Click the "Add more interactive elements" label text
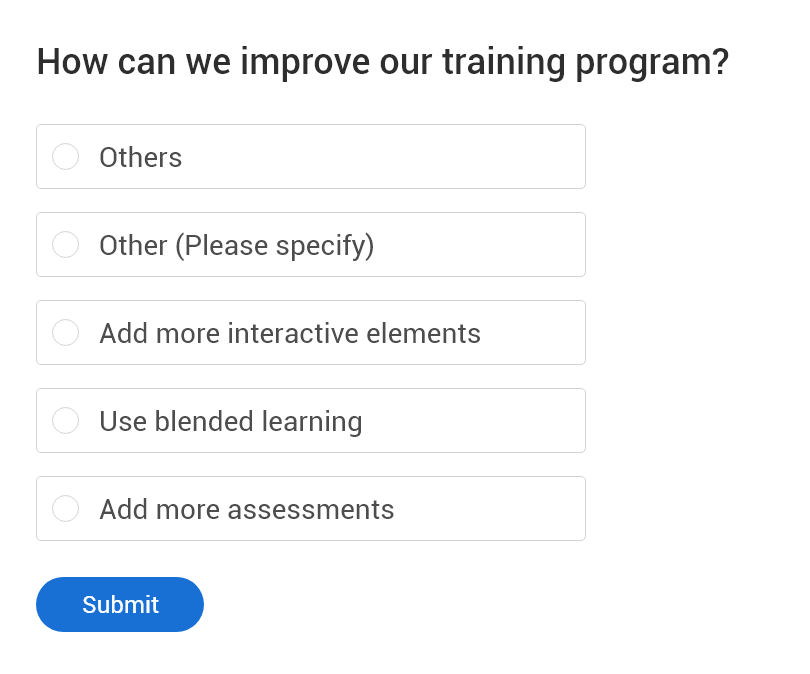 pyautogui.click(x=290, y=334)
